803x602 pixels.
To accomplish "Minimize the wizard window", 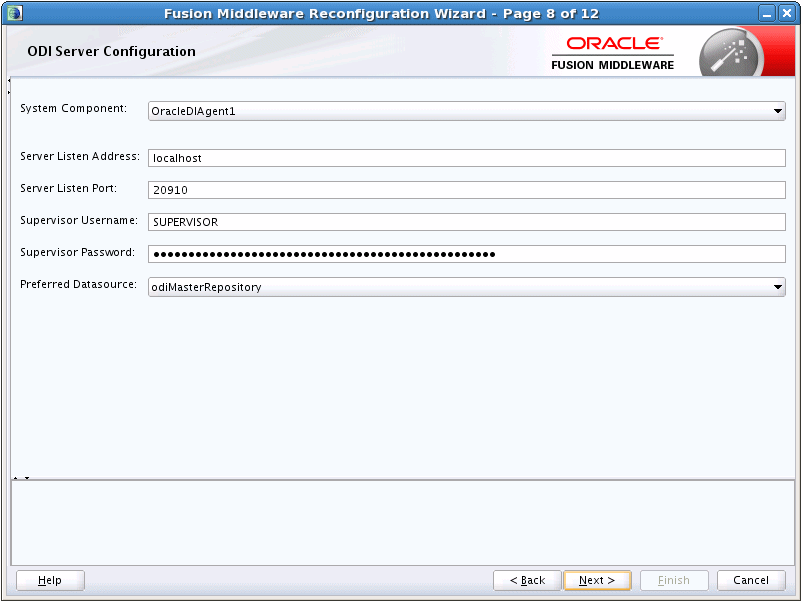I will (767, 13).
